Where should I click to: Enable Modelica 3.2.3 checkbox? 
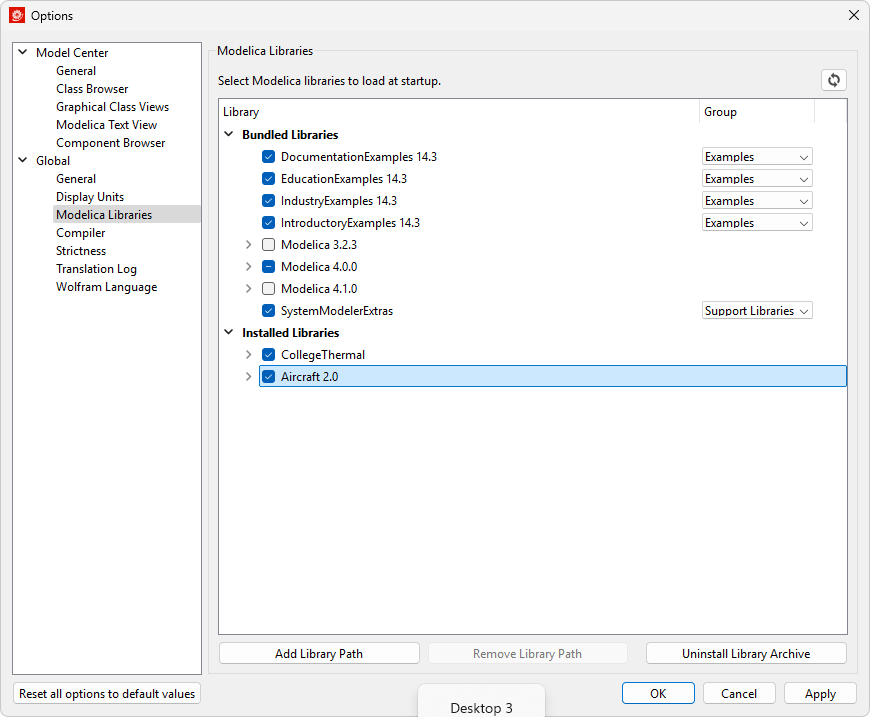click(x=269, y=245)
